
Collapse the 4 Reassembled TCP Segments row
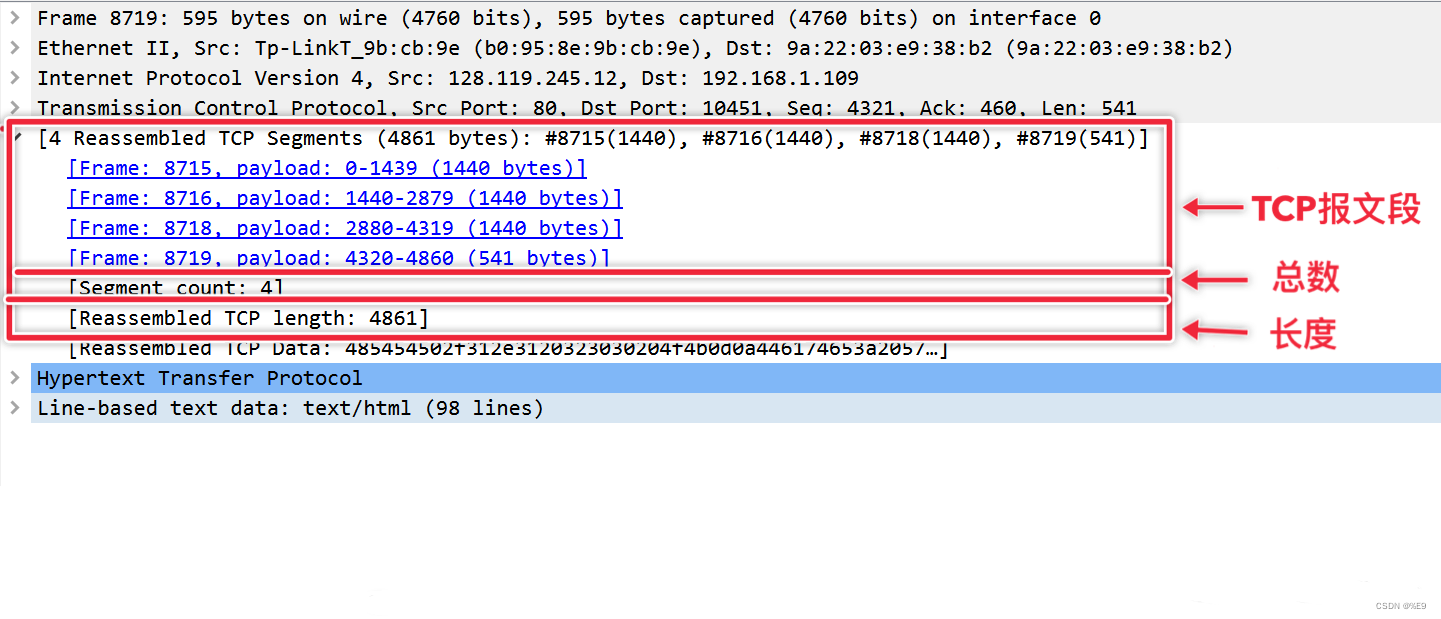pos(16,137)
